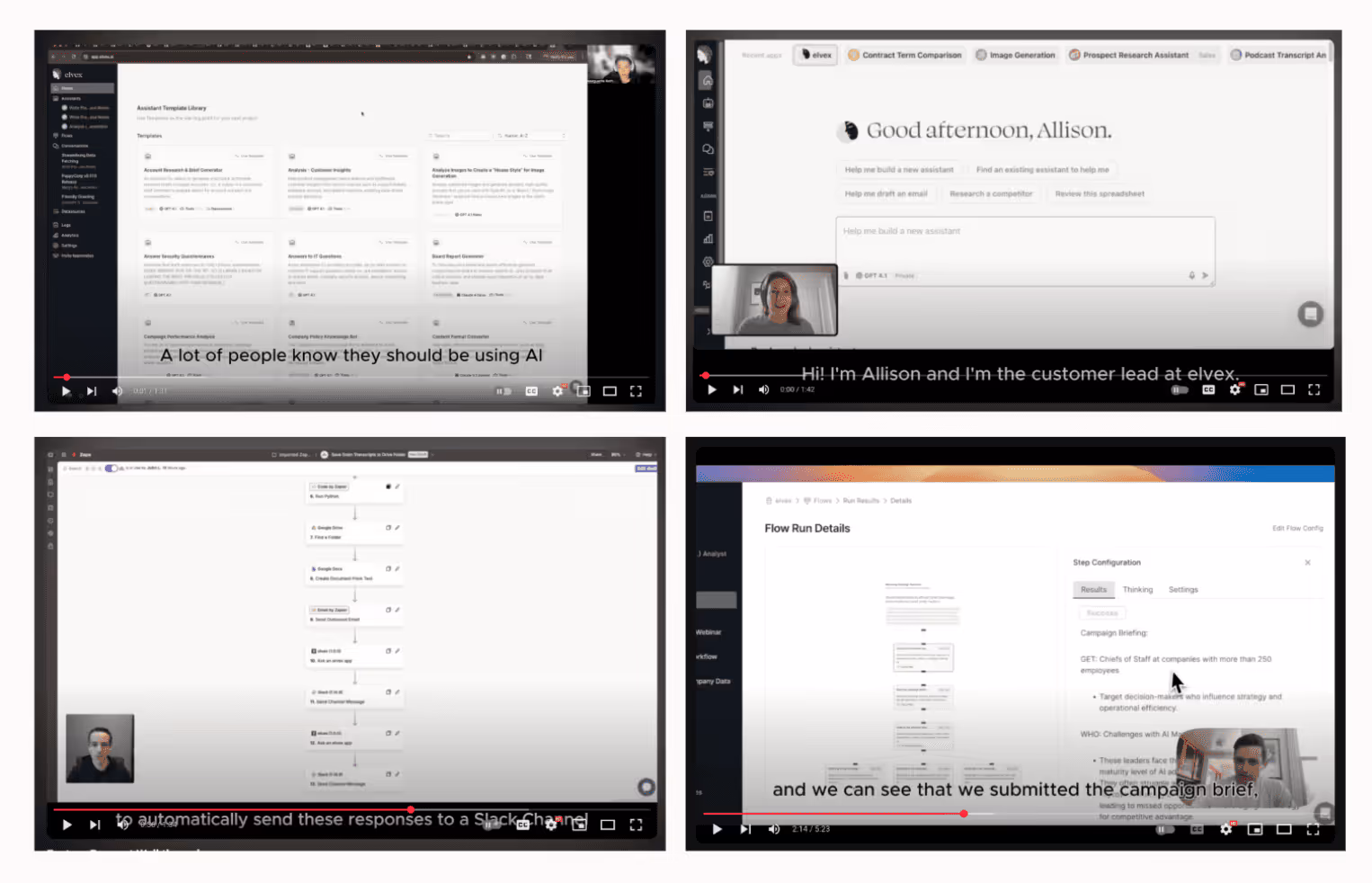Play the Good afternoon Allison video
The height and width of the screenshot is (883, 1372).
tap(712, 389)
